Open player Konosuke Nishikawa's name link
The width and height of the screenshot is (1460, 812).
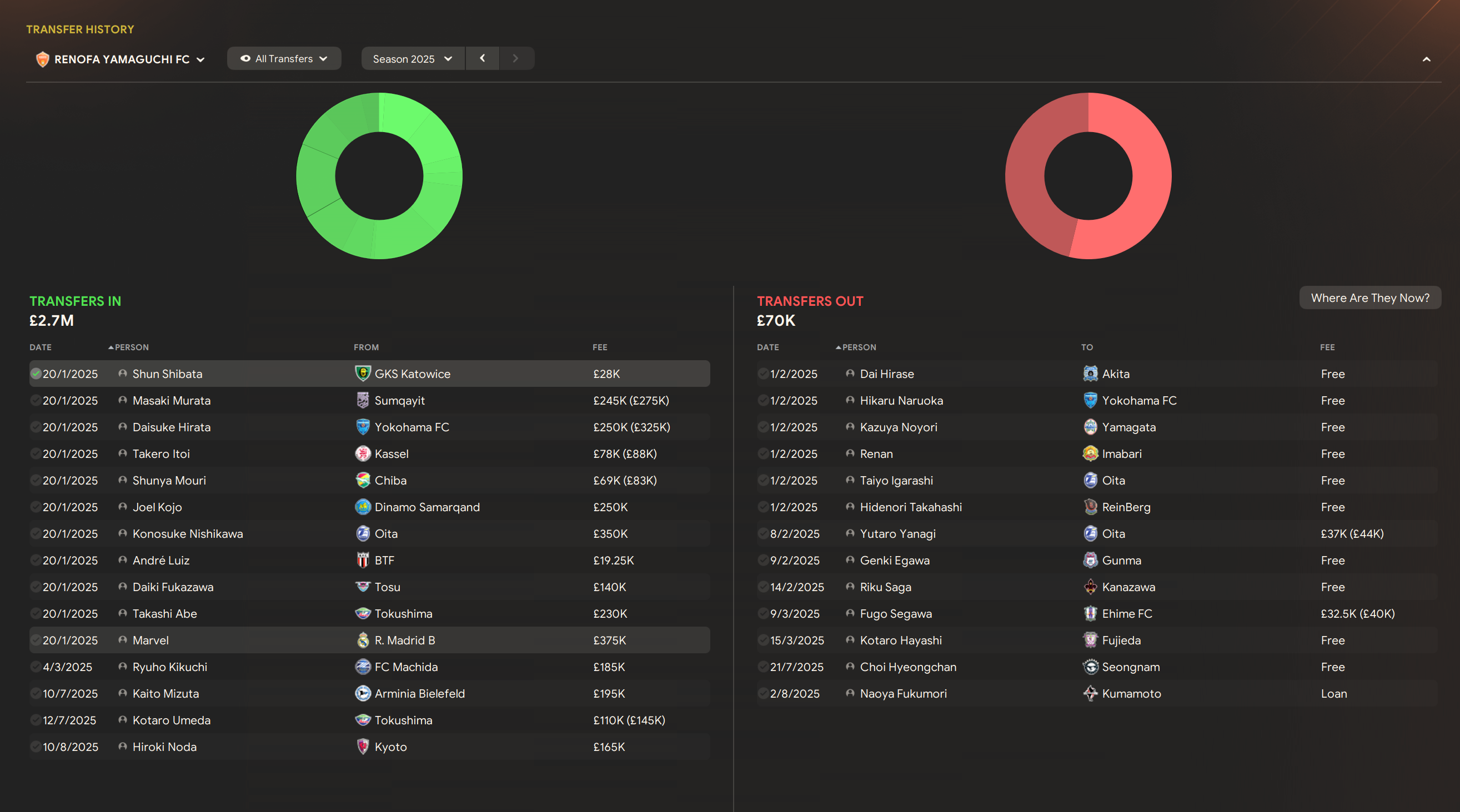click(187, 533)
